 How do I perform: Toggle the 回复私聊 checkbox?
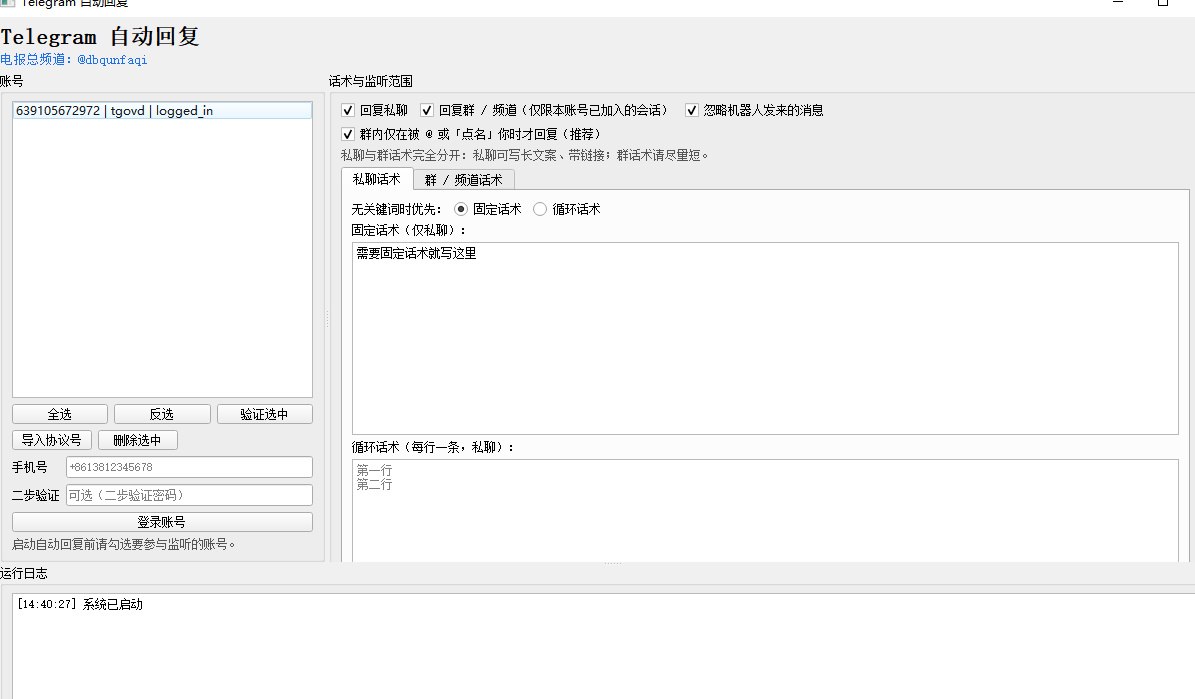coord(348,110)
